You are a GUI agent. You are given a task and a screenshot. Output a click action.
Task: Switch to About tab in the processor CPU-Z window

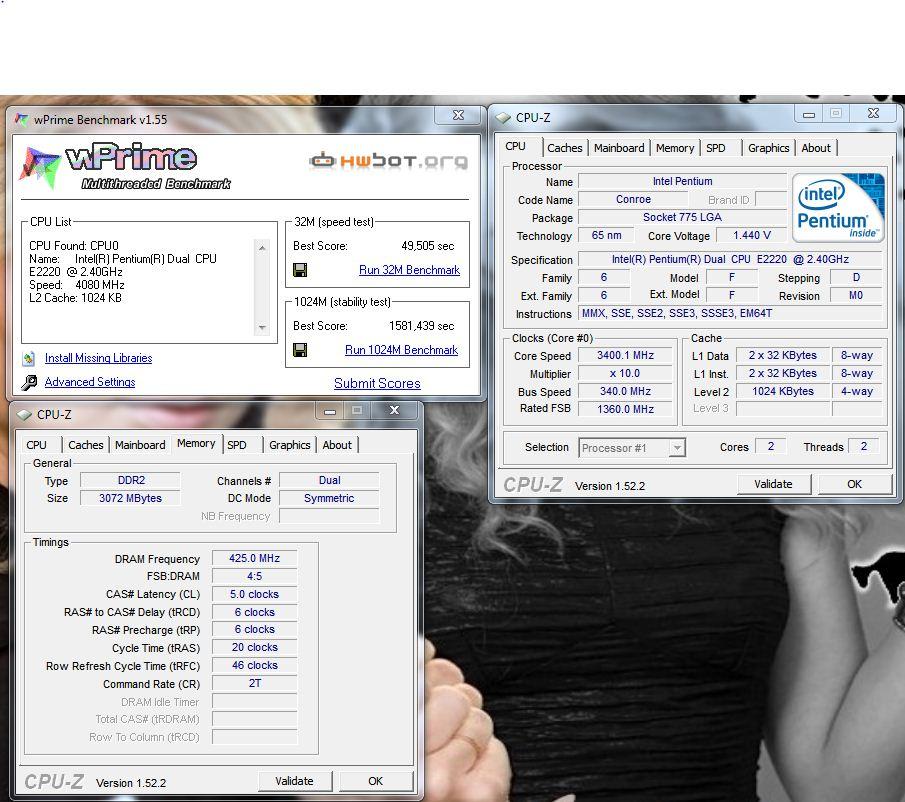(816, 148)
